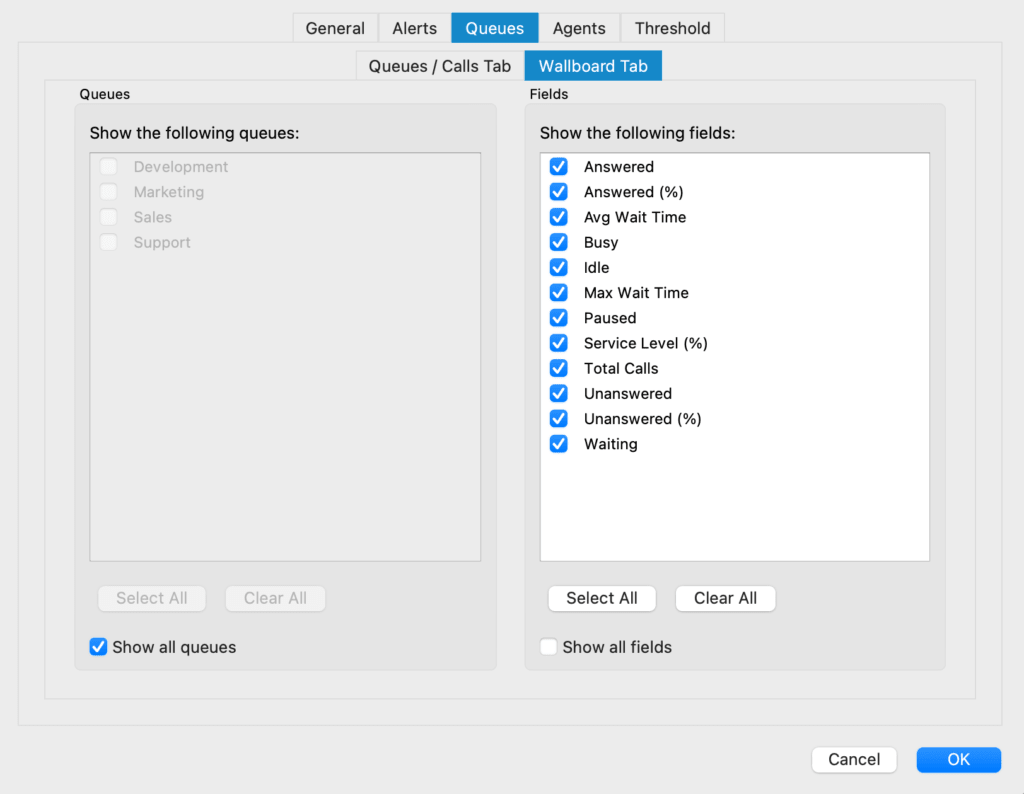Click the Avg Wait Time label

[635, 217]
